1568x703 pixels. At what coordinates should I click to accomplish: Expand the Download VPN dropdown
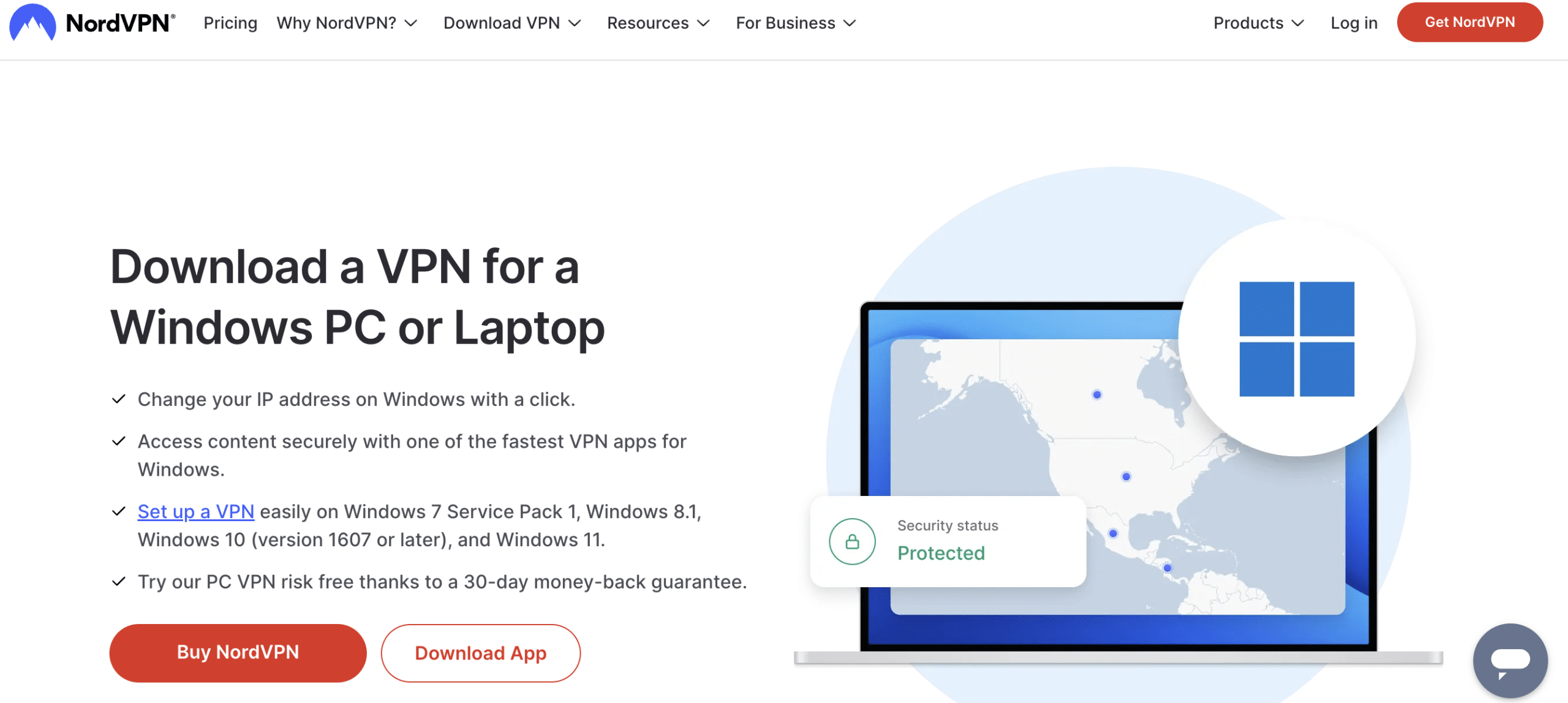512,22
